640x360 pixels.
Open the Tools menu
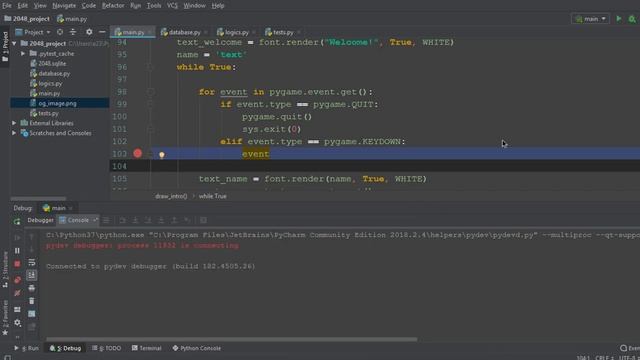pyautogui.click(x=154, y=6)
